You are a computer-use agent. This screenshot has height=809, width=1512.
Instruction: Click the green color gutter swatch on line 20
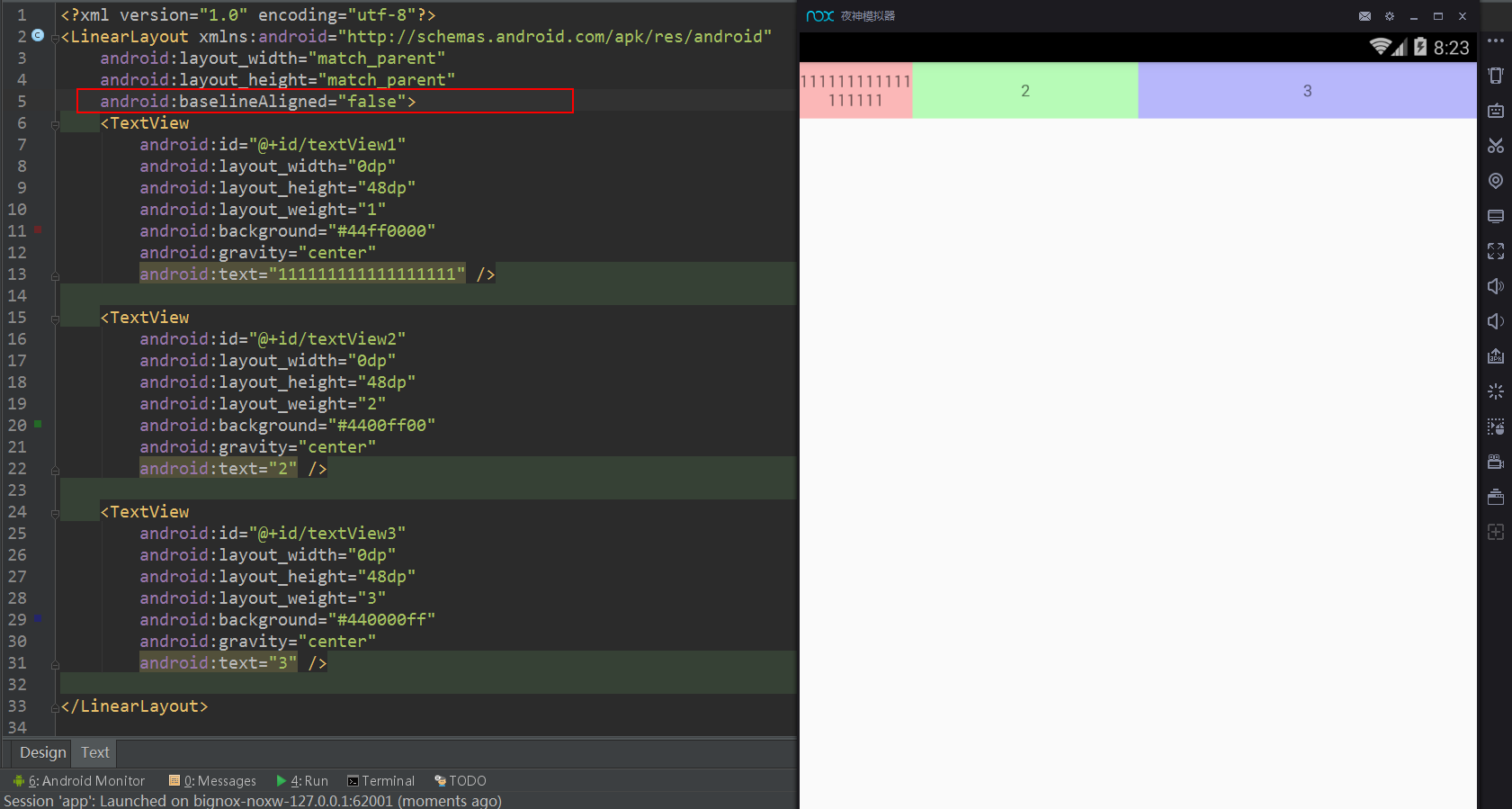pyautogui.click(x=38, y=423)
